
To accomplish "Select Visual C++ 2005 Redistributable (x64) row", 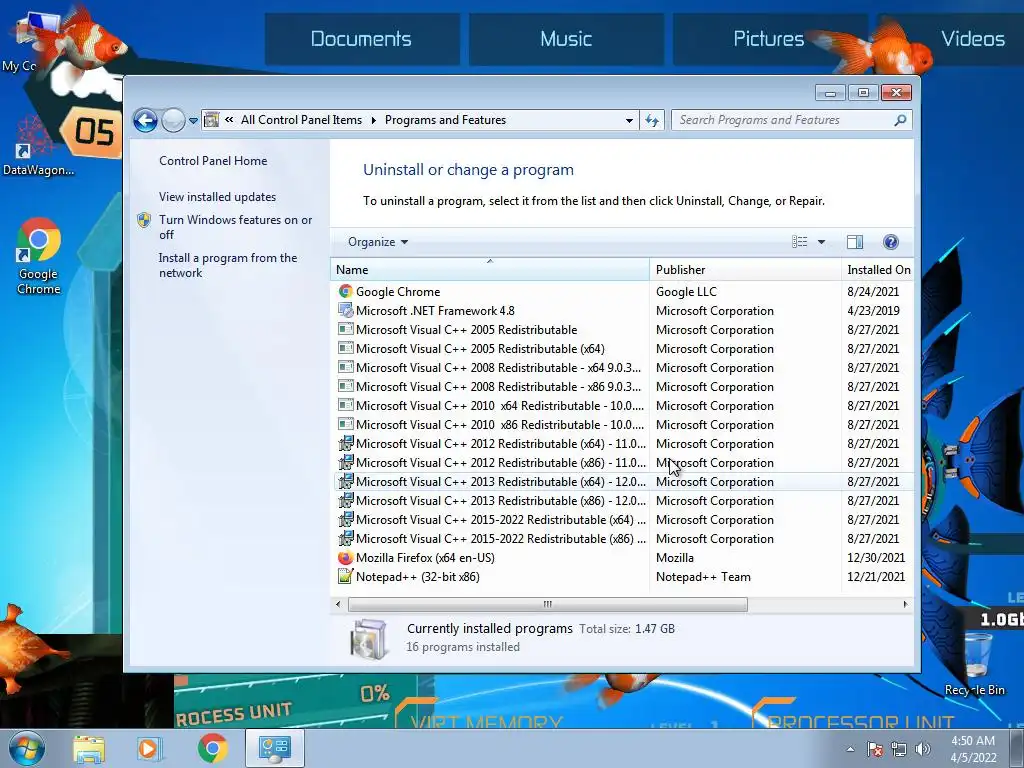I will pos(624,349).
